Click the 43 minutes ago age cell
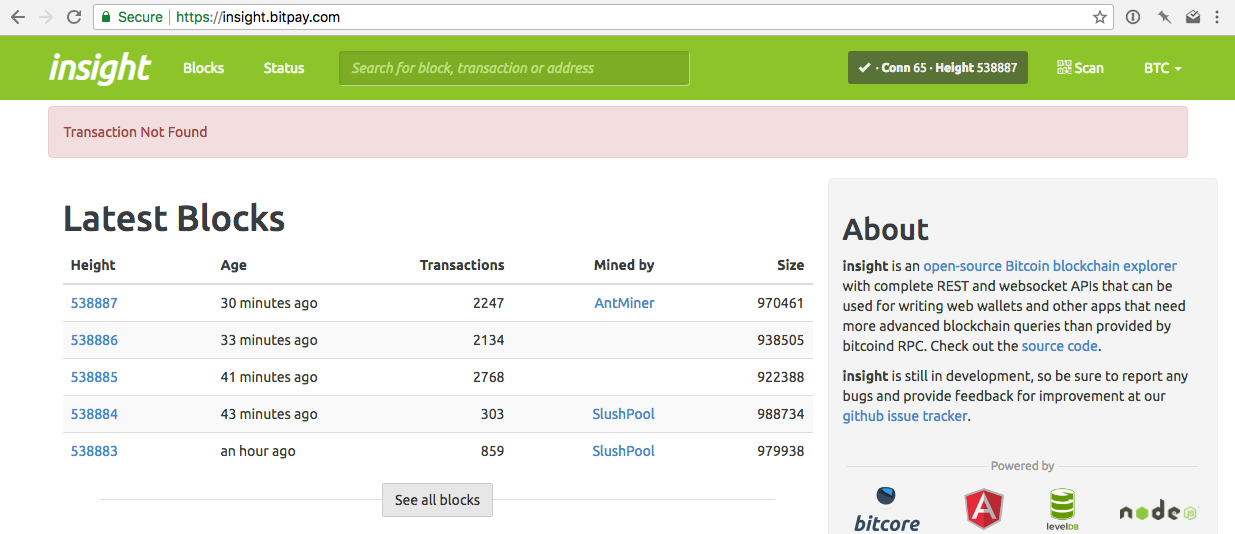Viewport: 1235px width, 534px height. point(269,414)
